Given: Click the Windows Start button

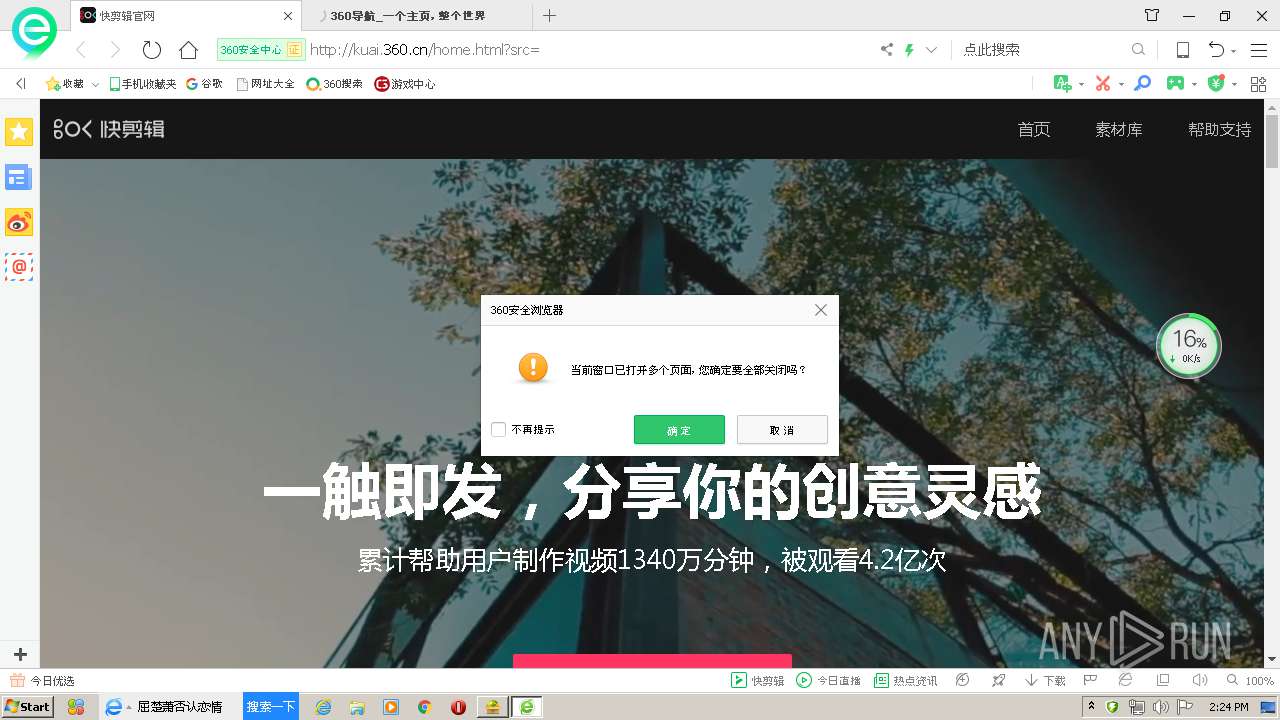Looking at the screenshot, I should tap(27, 707).
